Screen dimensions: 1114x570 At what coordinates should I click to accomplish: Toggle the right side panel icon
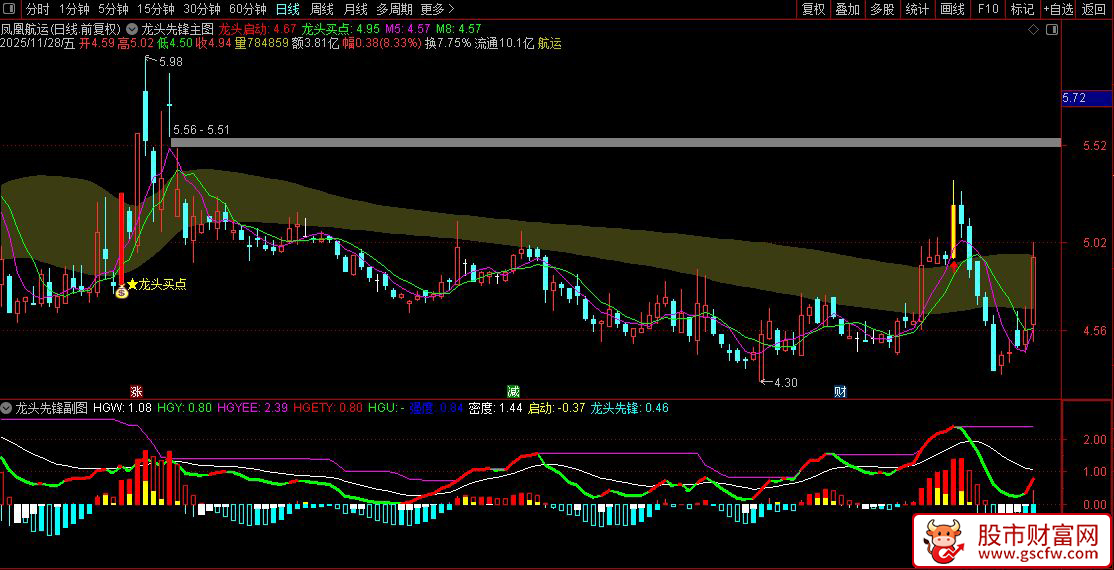1051,30
